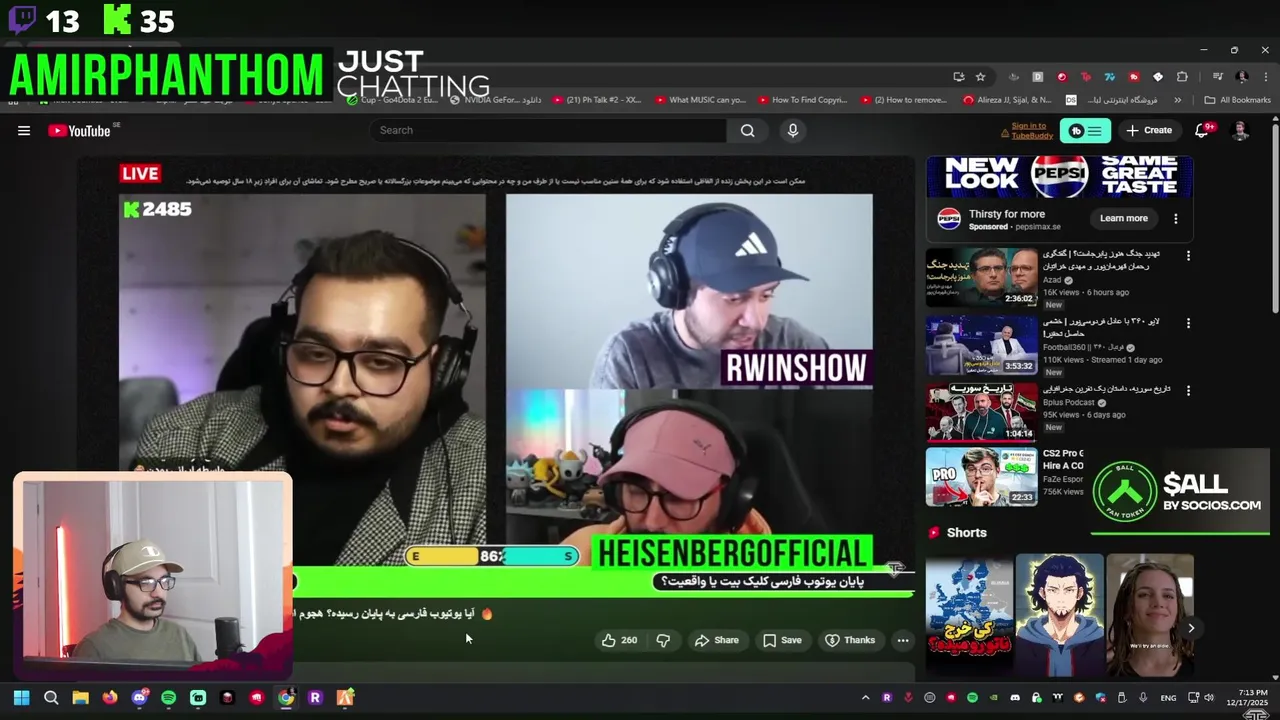Open All Bookmarks folder

click(1238, 100)
